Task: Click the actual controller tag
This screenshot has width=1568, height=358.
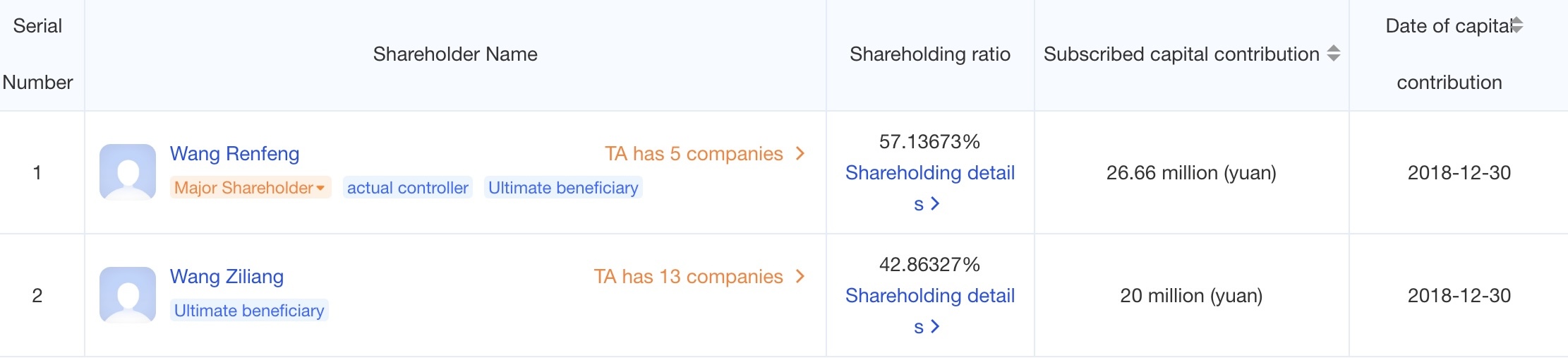Action: (x=407, y=188)
